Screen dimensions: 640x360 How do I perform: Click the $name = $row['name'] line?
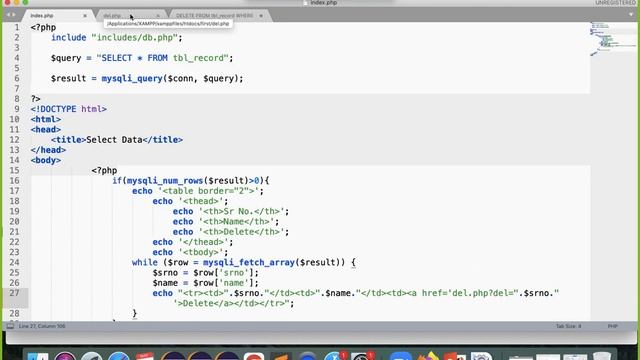[x=205, y=282]
